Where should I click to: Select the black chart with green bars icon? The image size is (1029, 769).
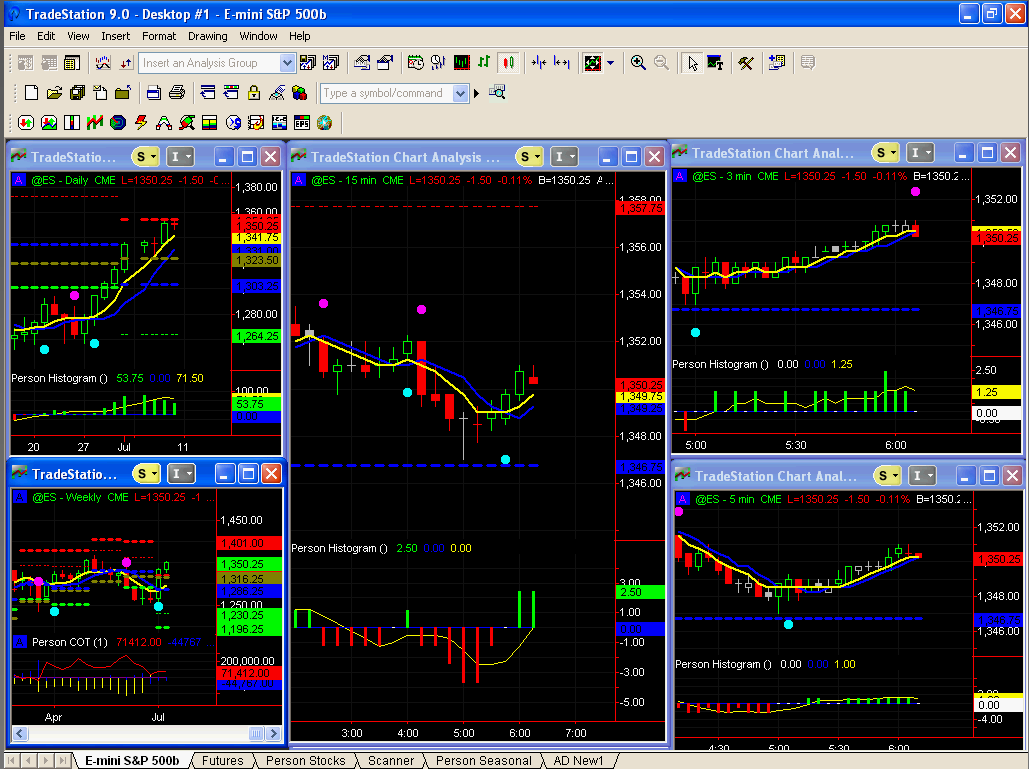[x=462, y=63]
